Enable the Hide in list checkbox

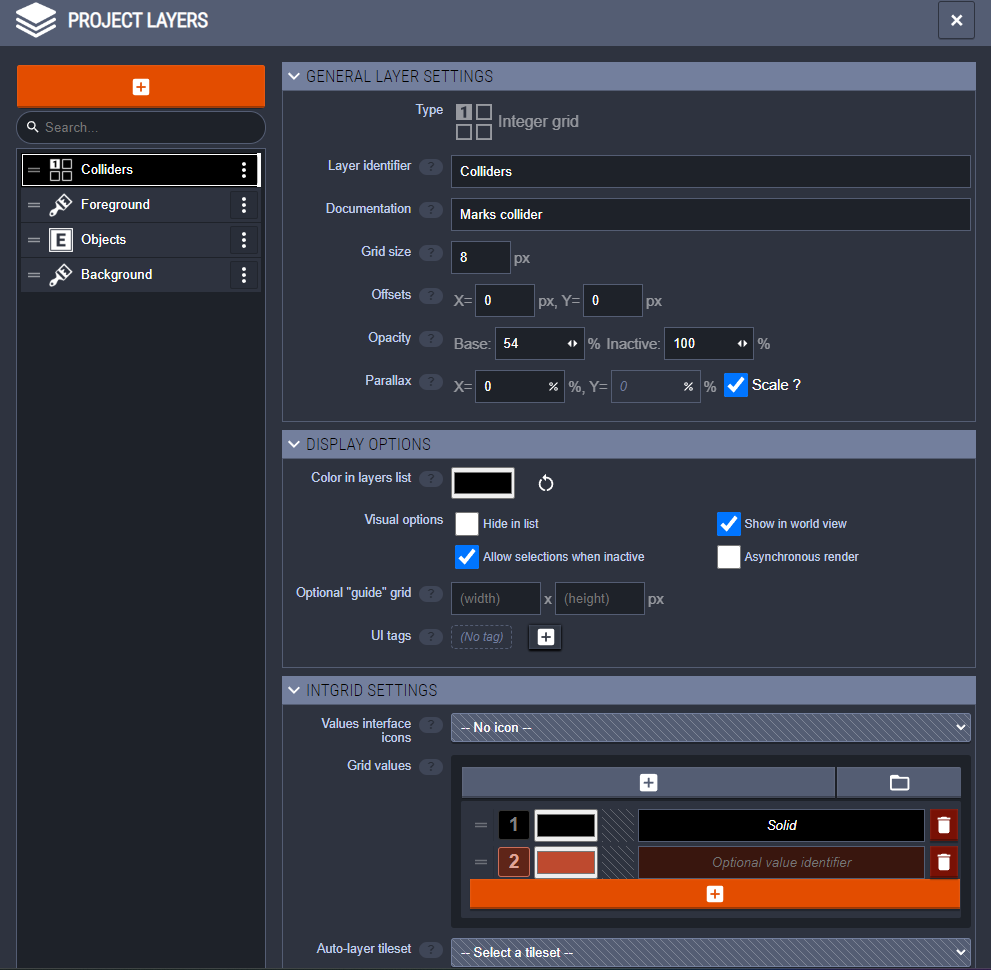(x=467, y=523)
